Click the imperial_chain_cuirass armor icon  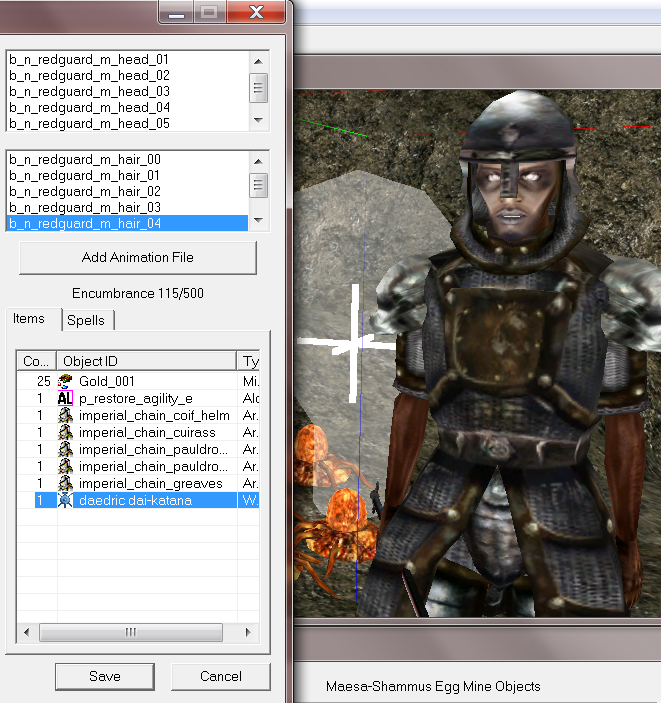65,432
